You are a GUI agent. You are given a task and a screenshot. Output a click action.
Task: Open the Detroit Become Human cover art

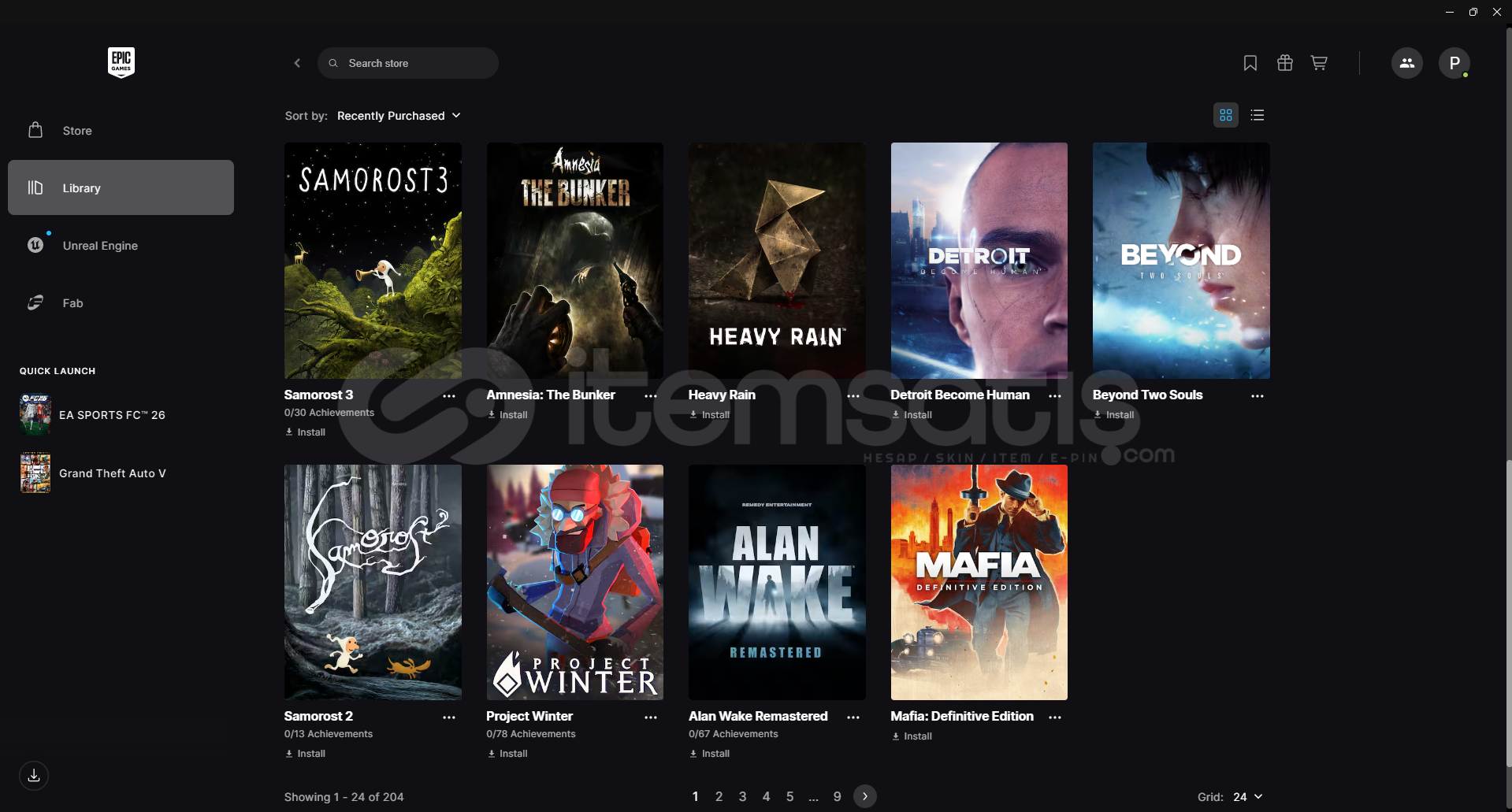(x=979, y=261)
